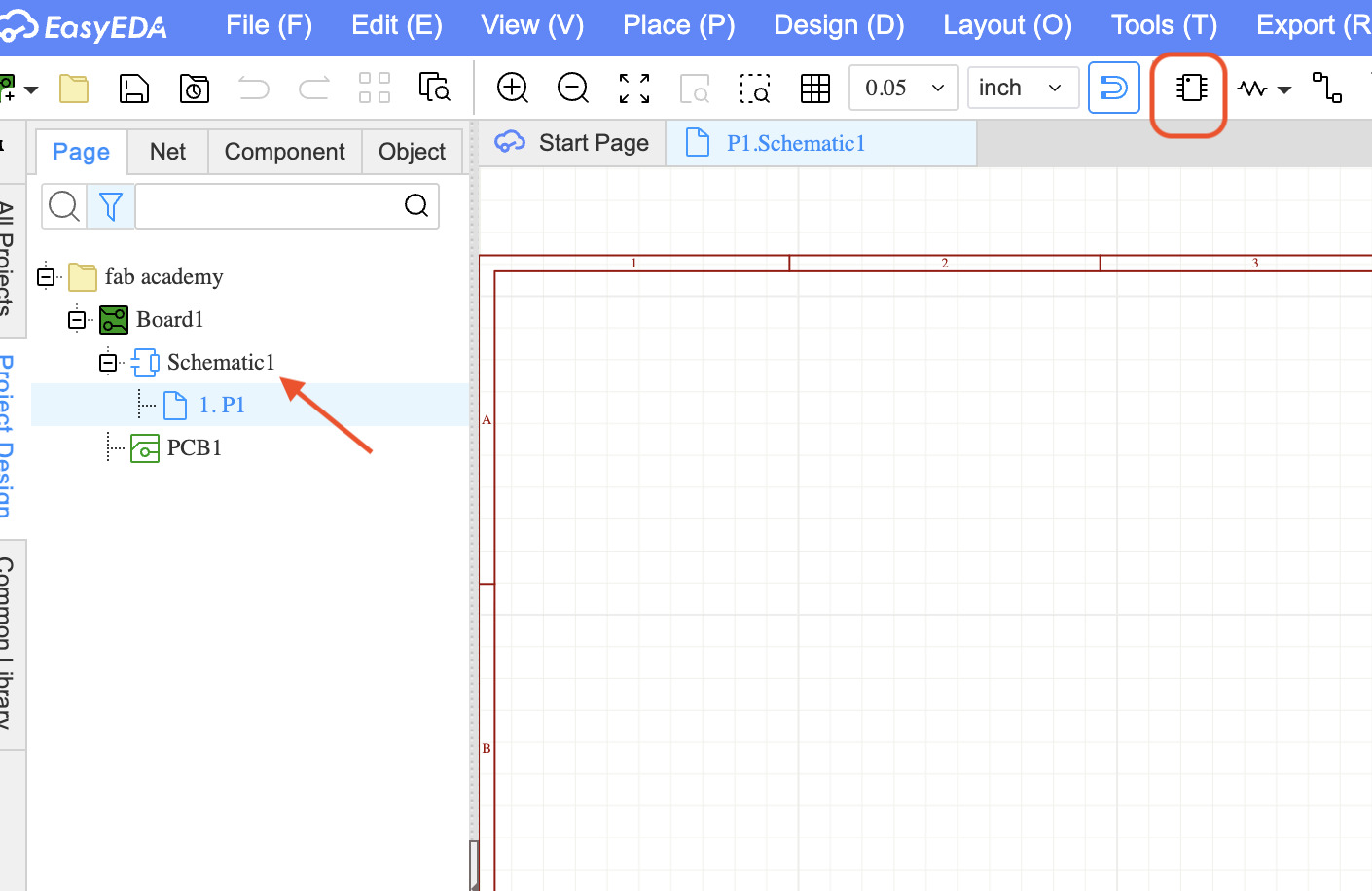Open the Start Page tab

coord(573,142)
